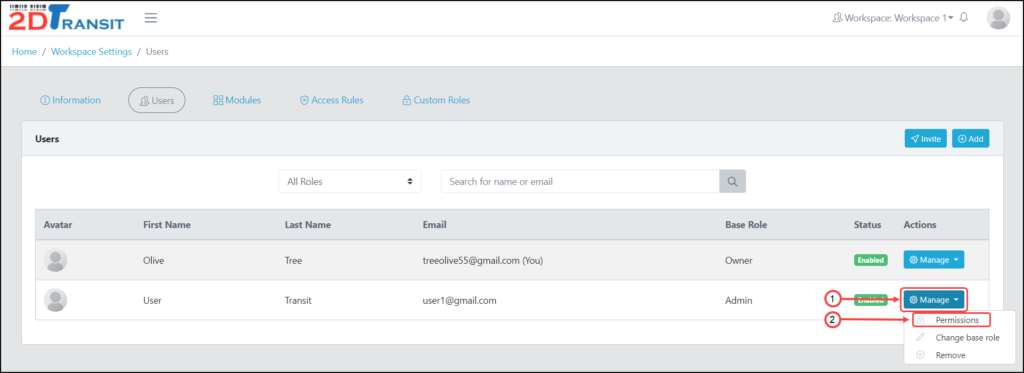Click the Status column header
The width and height of the screenshot is (1024, 373).
[867, 225]
